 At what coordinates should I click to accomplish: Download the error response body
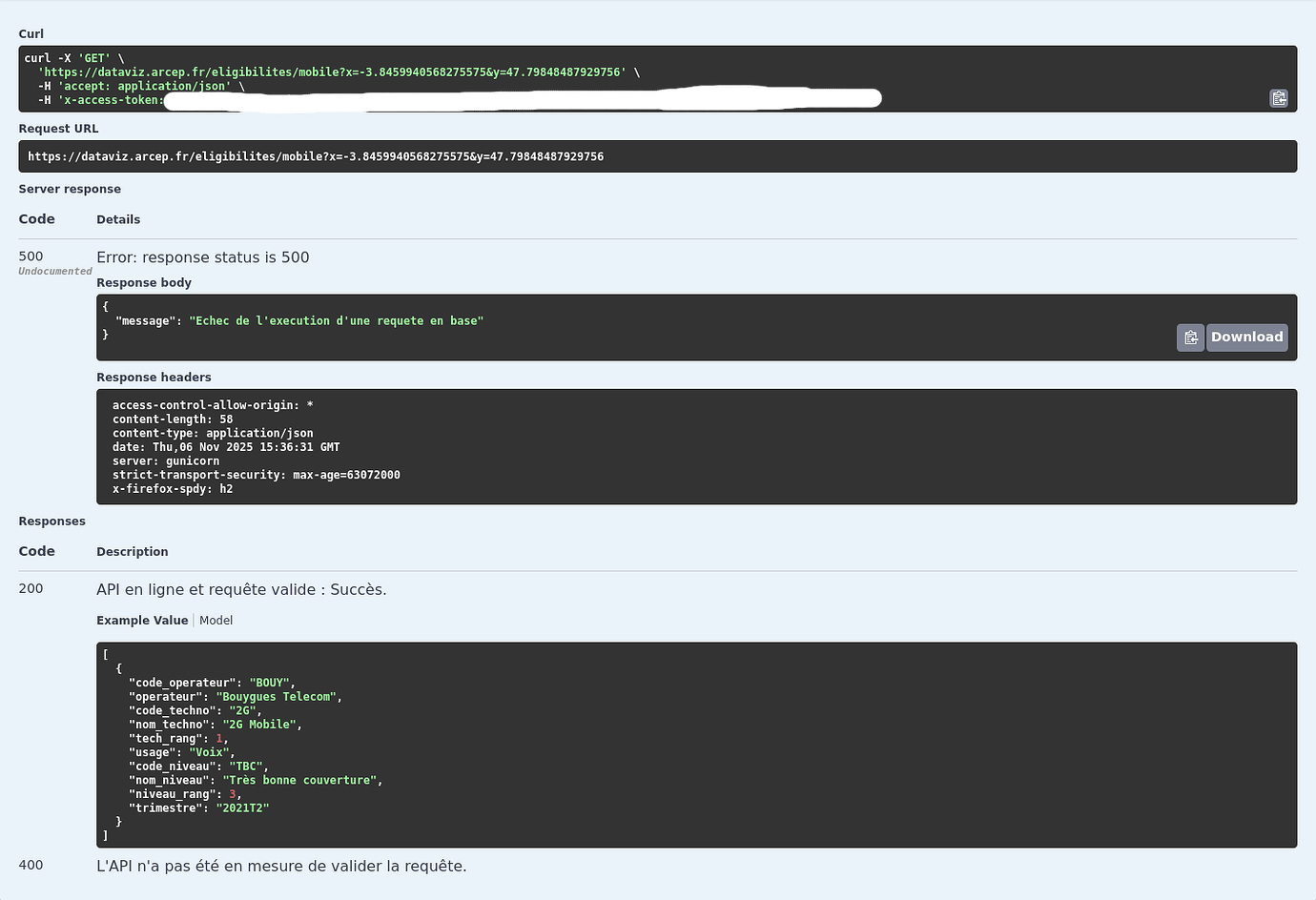pos(1246,337)
